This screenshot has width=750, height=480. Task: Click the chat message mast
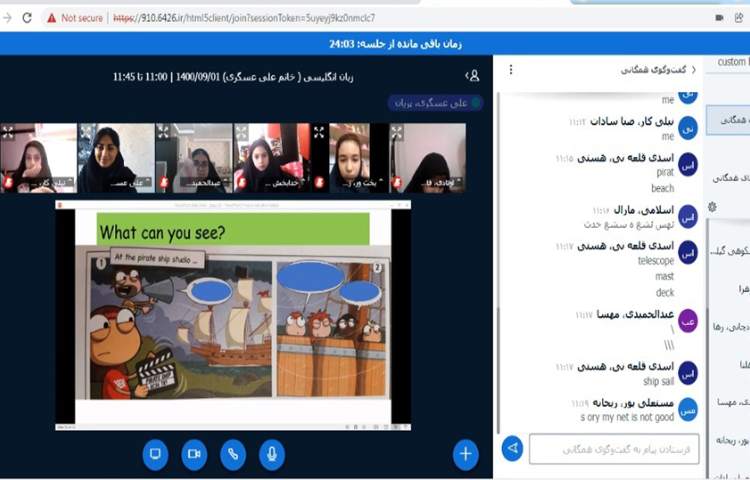[664, 276]
